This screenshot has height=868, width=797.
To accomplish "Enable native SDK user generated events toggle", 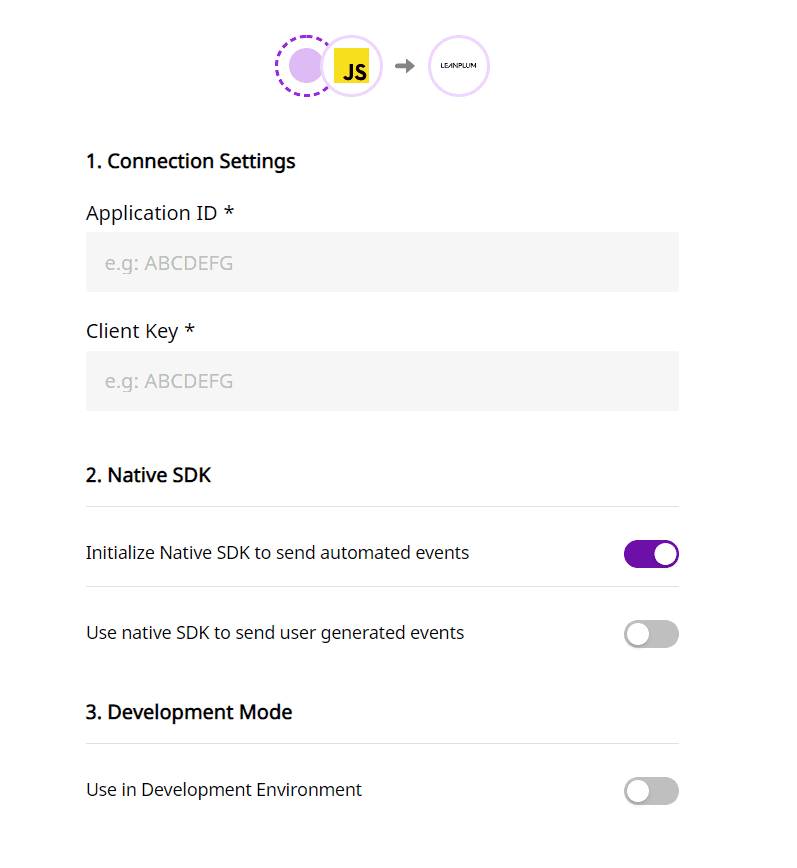I will (x=651, y=634).
